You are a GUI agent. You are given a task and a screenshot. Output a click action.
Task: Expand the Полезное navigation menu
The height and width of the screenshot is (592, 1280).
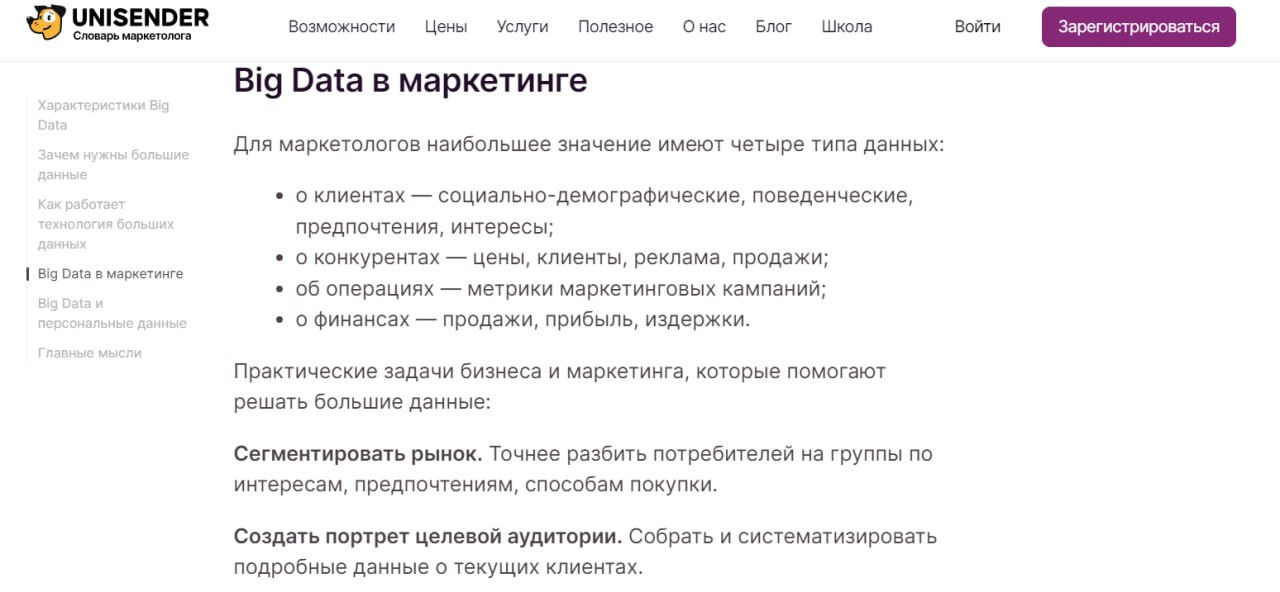point(616,27)
